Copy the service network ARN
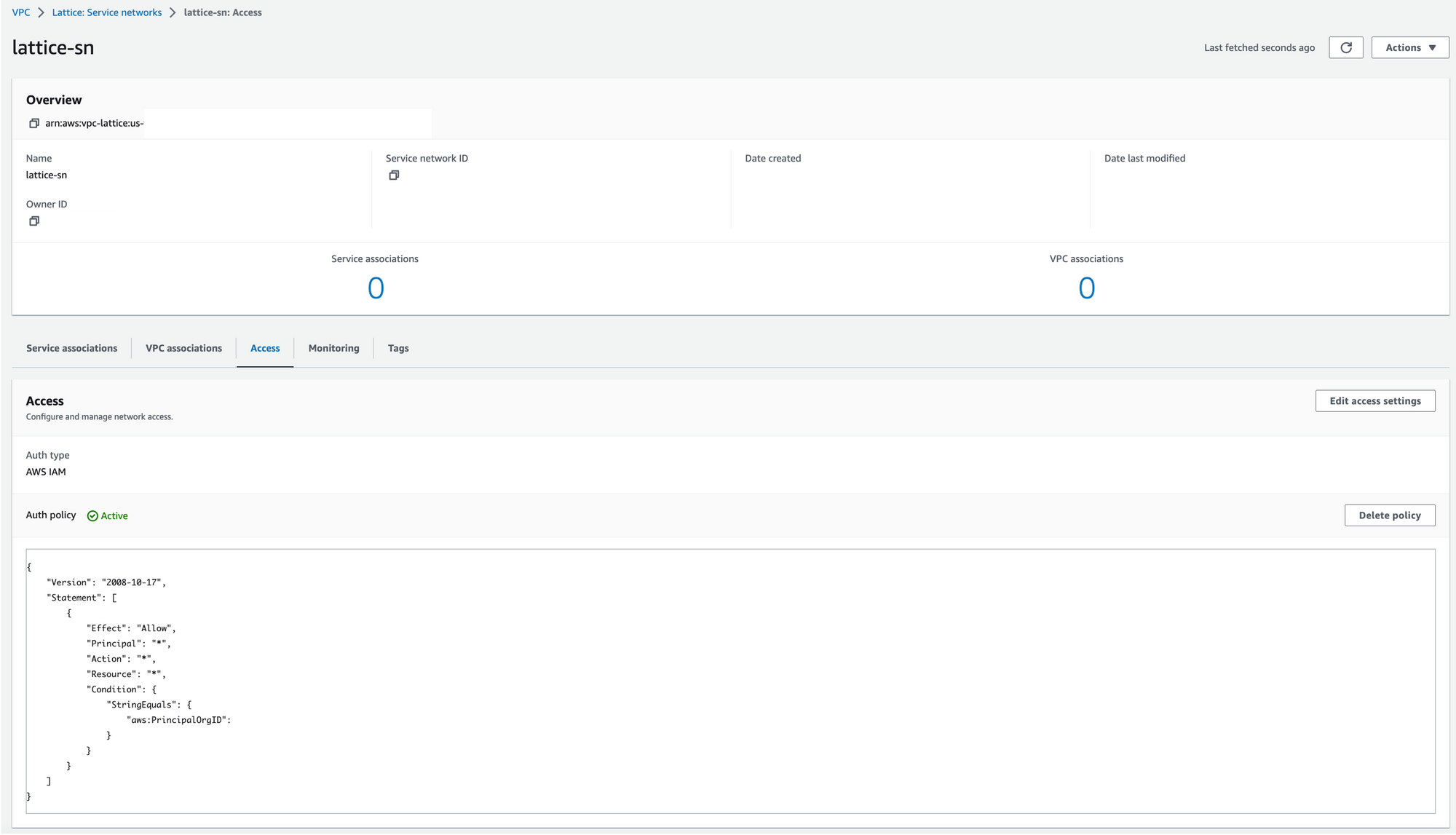1456x835 pixels. pos(34,123)
